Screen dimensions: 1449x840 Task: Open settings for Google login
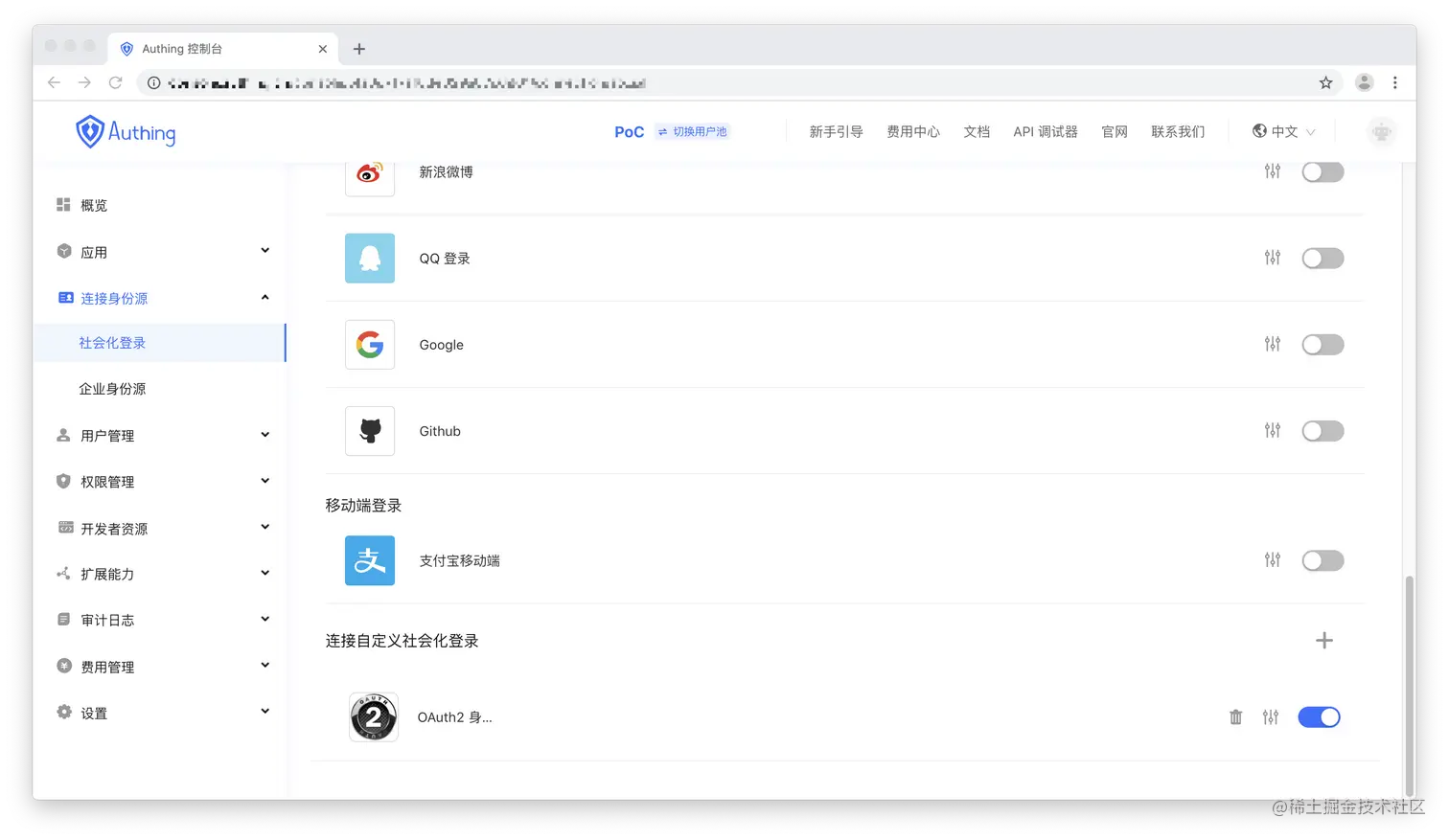[1272, 344]
